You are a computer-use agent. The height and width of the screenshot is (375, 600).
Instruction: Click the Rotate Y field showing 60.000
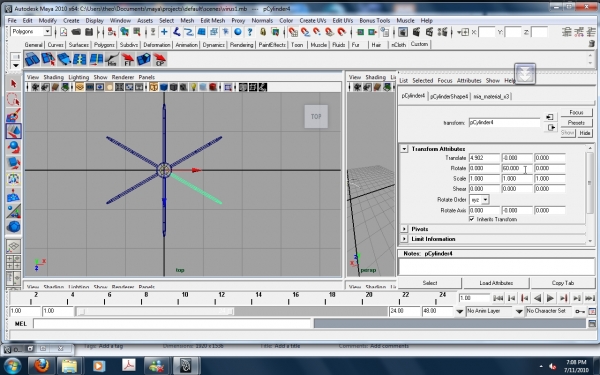[517, 168]
